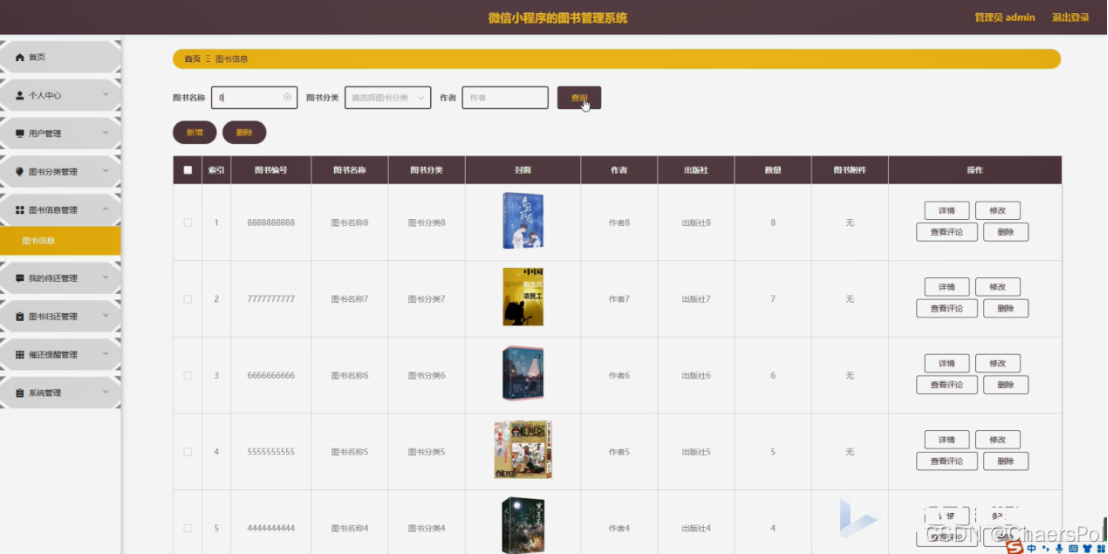This screenshot has width=1108, height=554.
Task: Open the cover image of 图书名称8
Action: point(523,221)
